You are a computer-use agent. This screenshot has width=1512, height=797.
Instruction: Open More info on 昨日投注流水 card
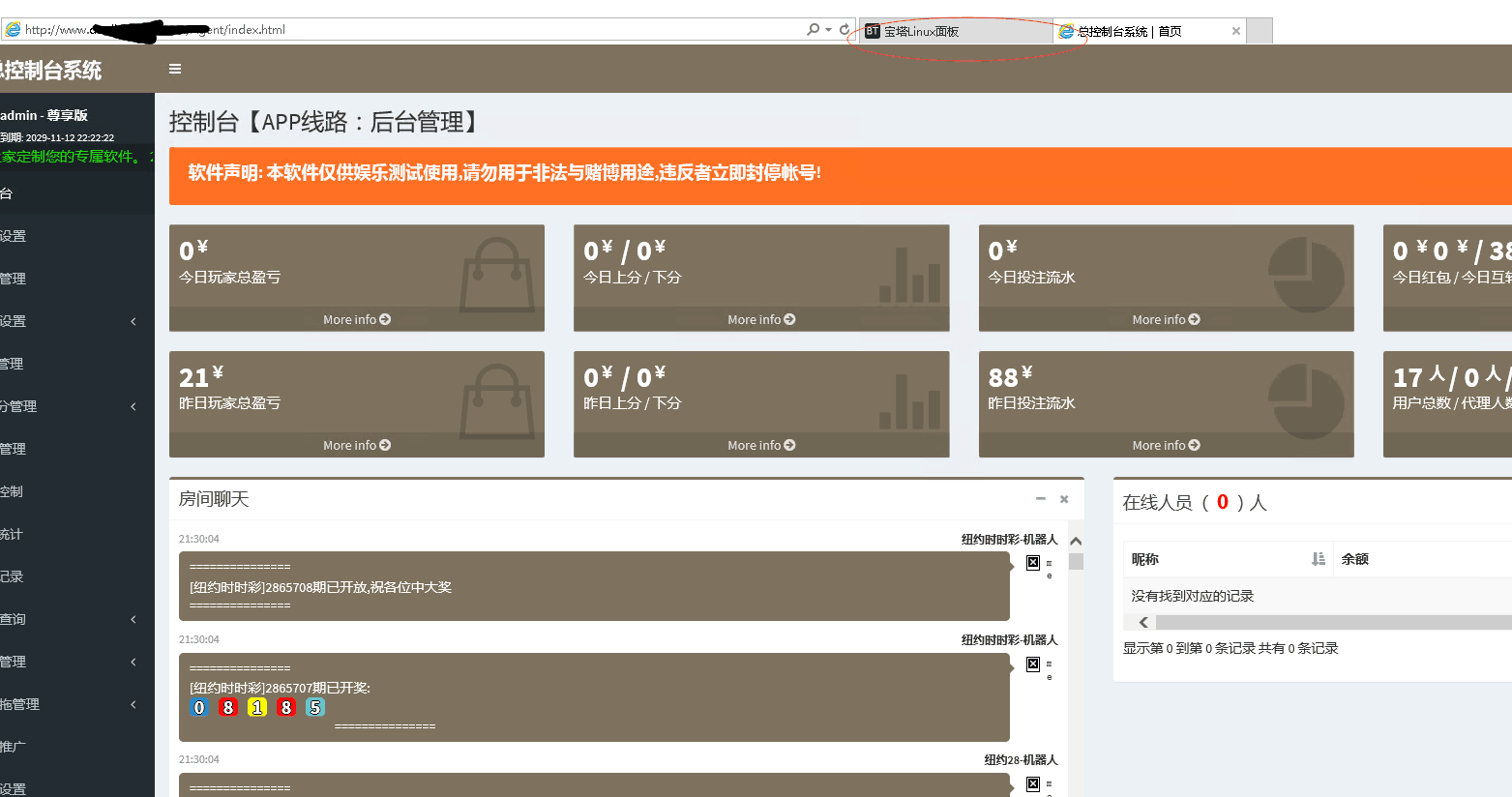click(1166, 445)
